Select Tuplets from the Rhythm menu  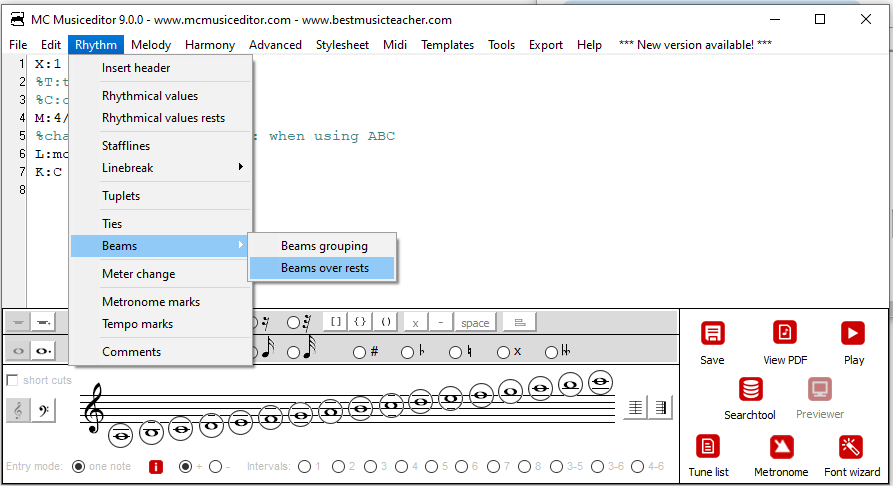click(x=161, y=195)
